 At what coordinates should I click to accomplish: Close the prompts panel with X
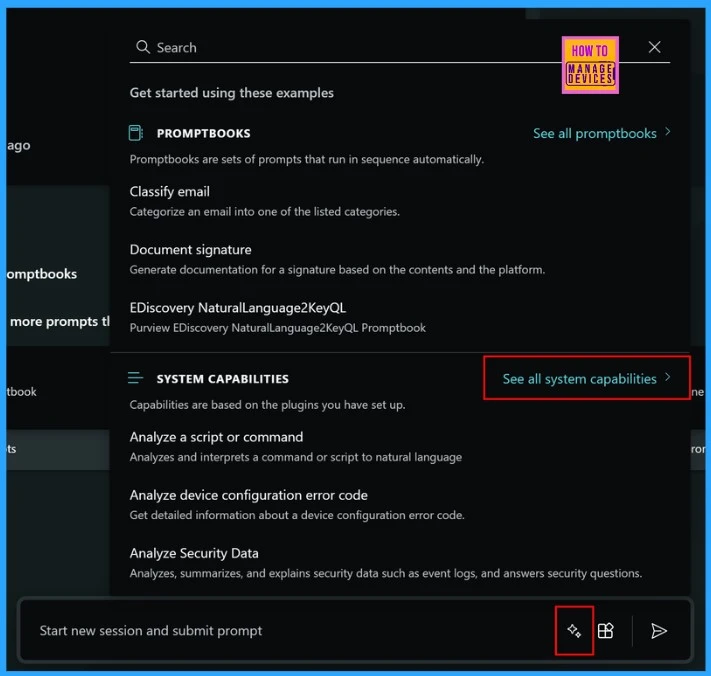pyautogui.click(x=654, y=47)
